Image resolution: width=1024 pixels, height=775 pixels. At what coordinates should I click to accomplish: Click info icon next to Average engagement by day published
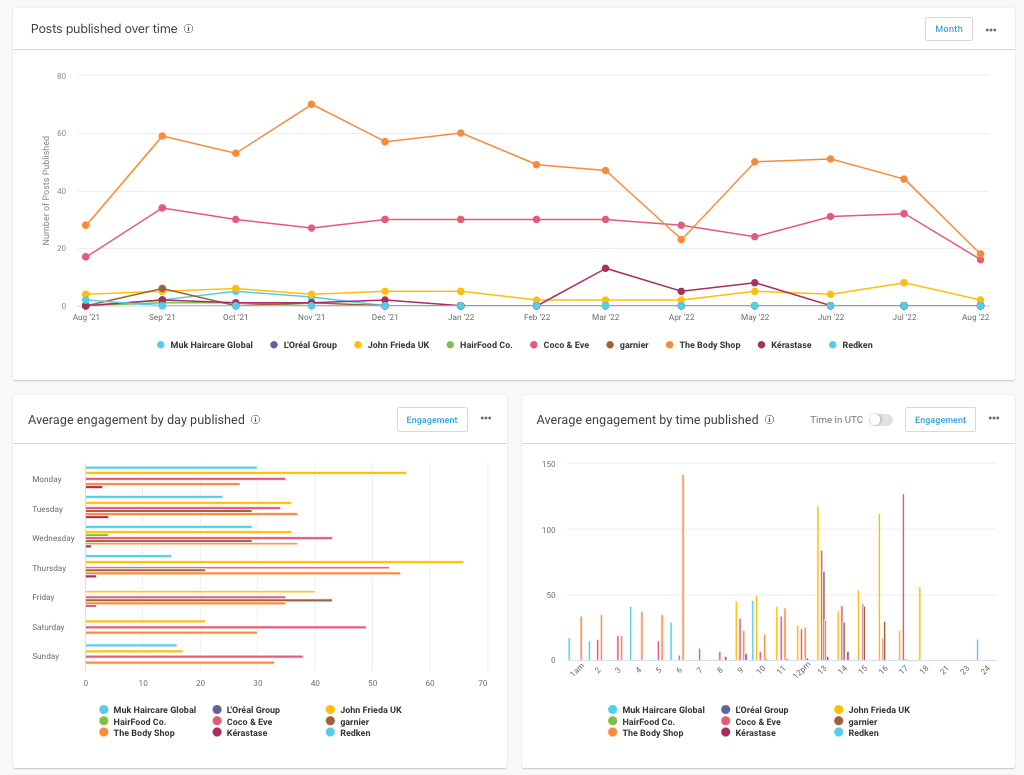click(256, 420)
